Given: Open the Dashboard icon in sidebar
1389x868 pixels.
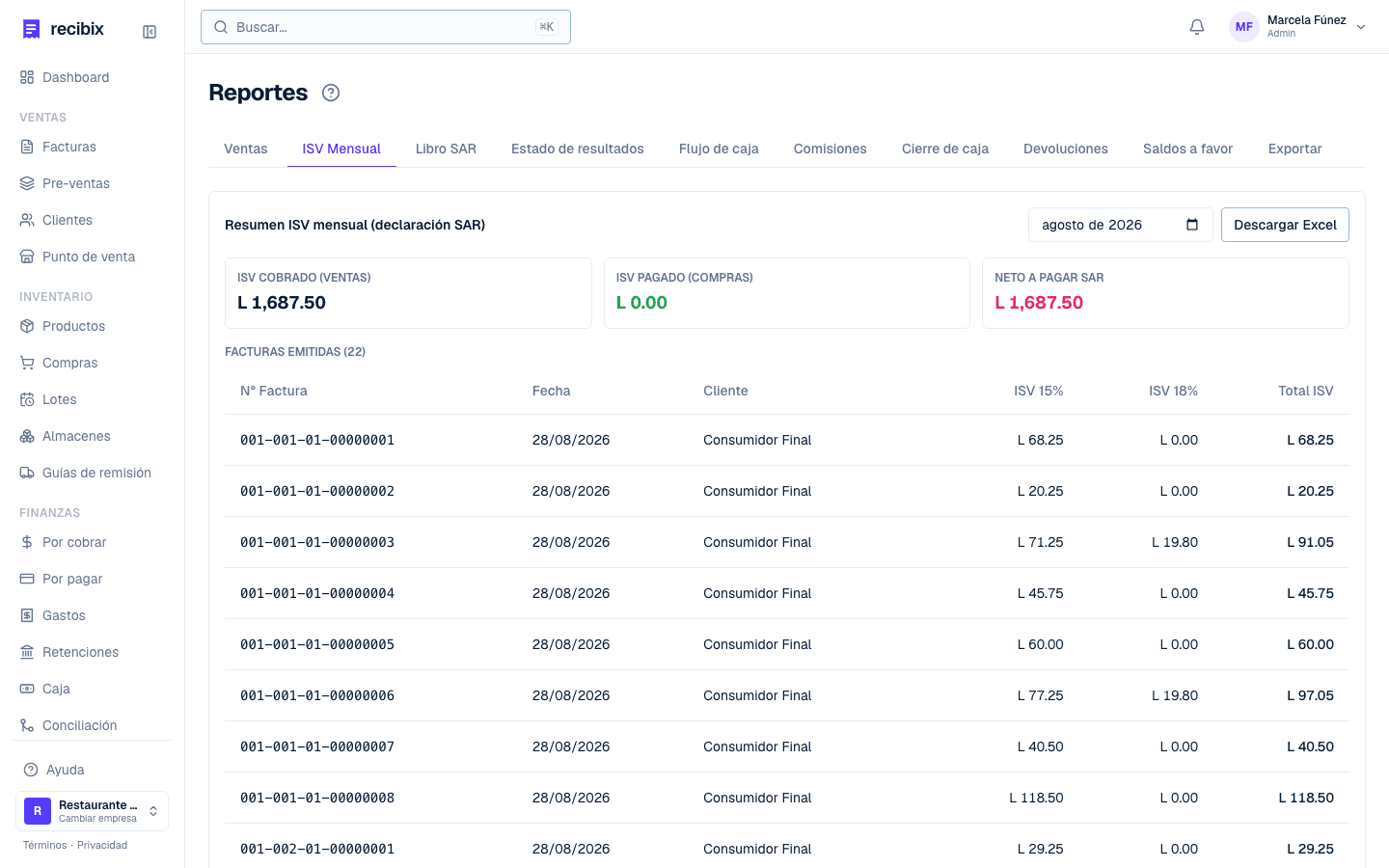Looking at the screenshot, I should (27, 77).
